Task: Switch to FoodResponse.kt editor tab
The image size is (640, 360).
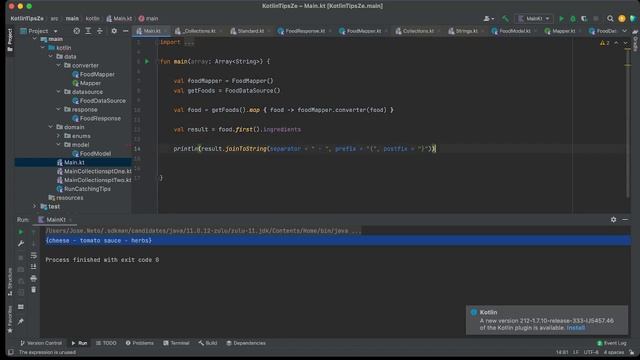Action: pyautogui.click(x=305, y=31)
